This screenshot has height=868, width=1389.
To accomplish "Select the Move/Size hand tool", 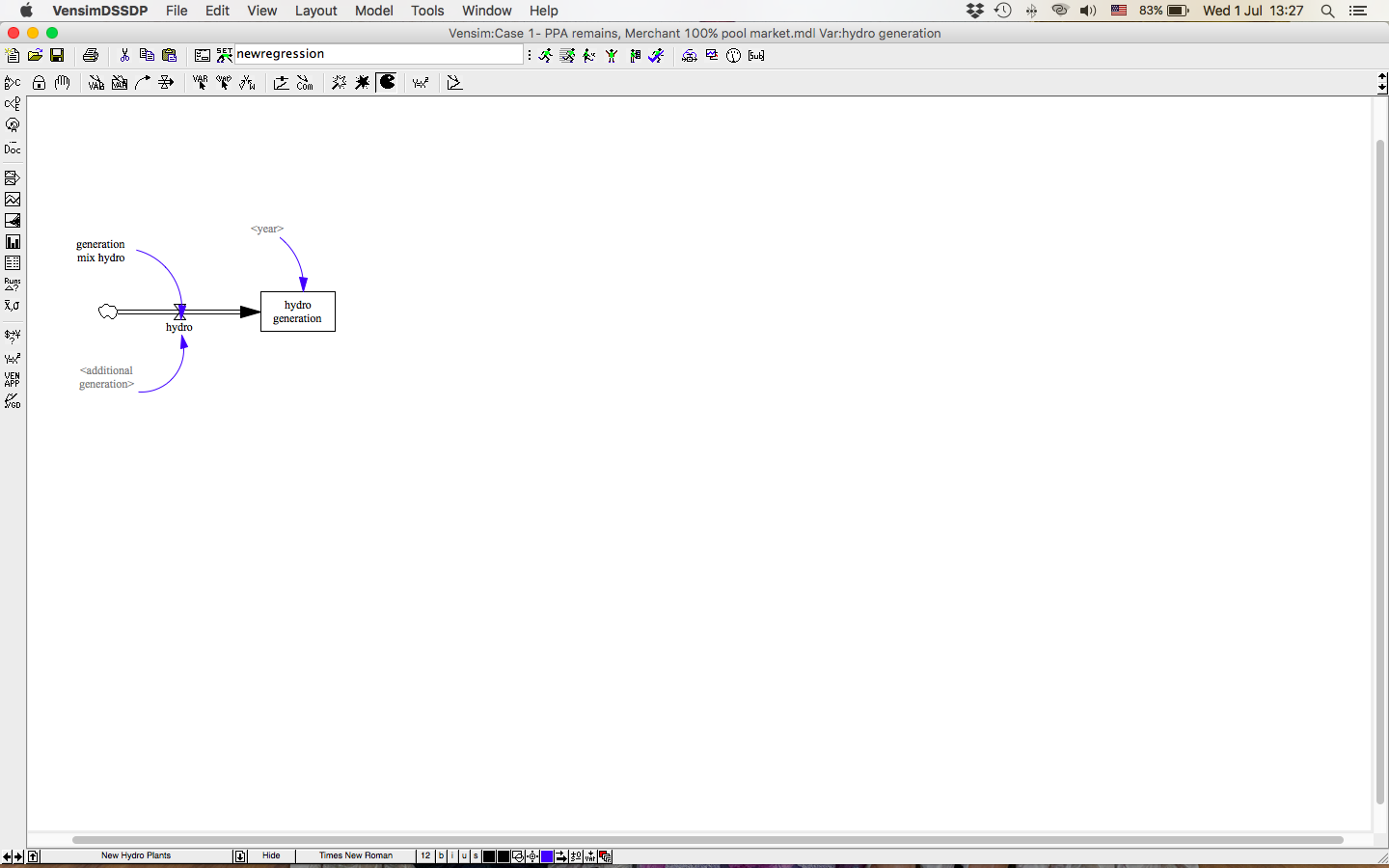I will click(63, 83).
